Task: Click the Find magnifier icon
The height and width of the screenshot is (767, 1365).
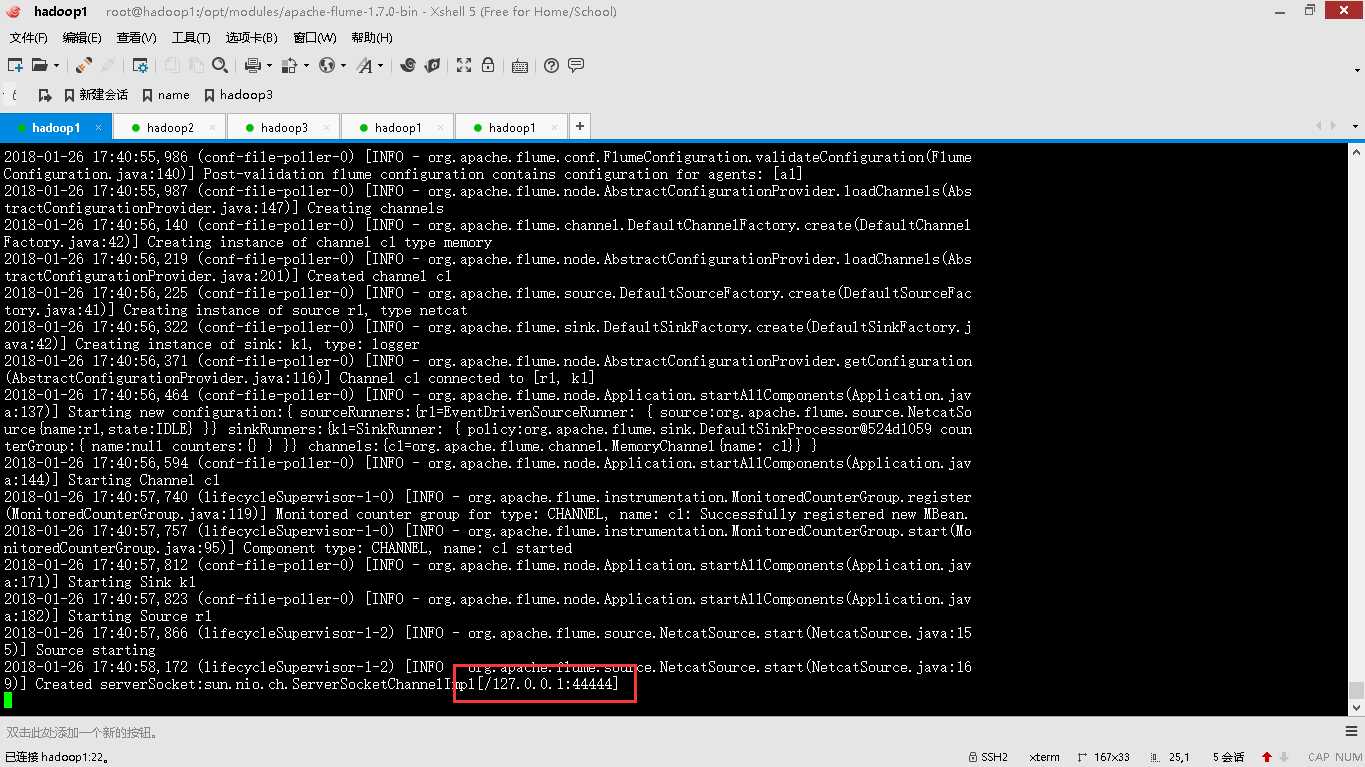Action: click(x=220, y=65)
